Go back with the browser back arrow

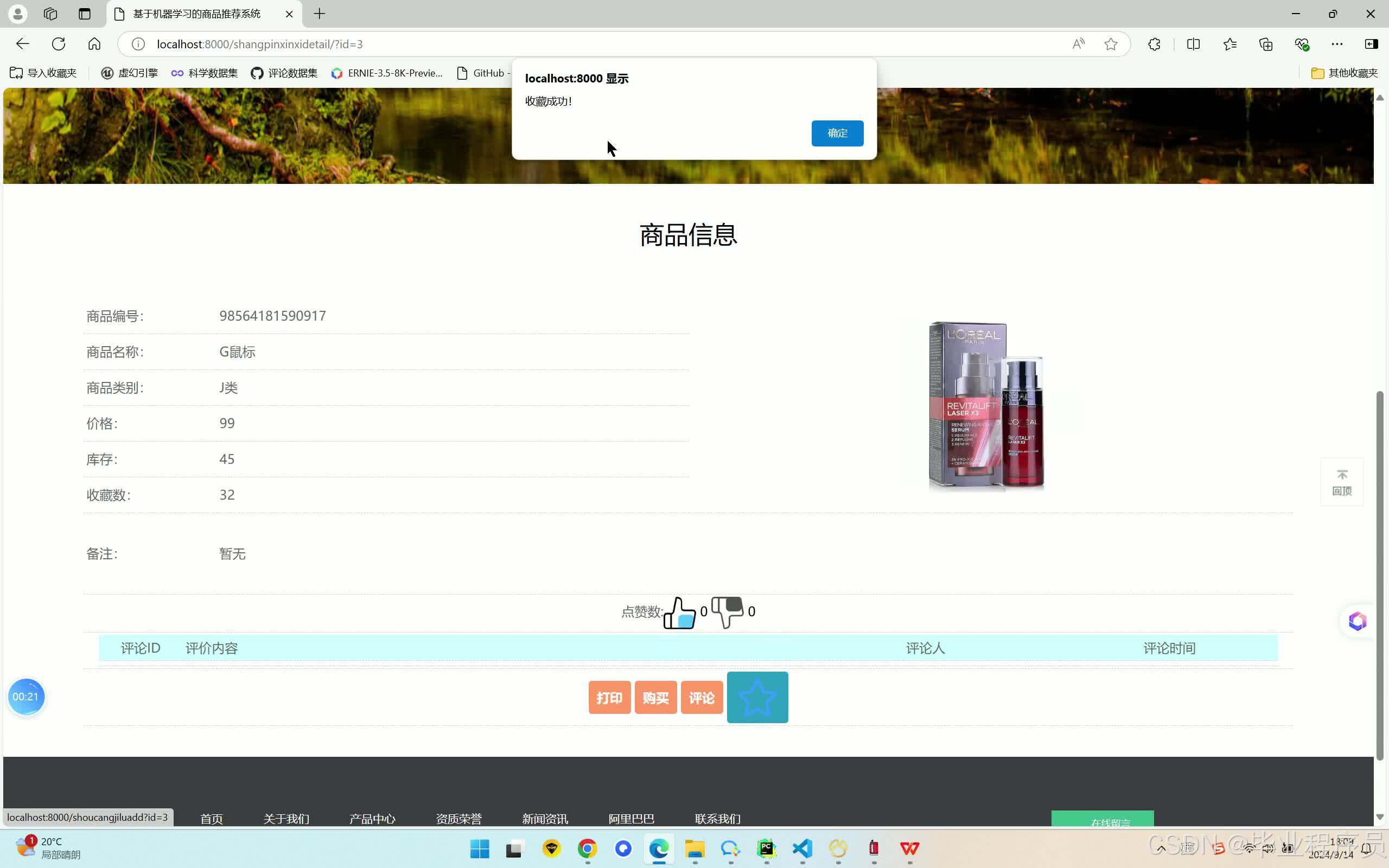coord(22,44)
